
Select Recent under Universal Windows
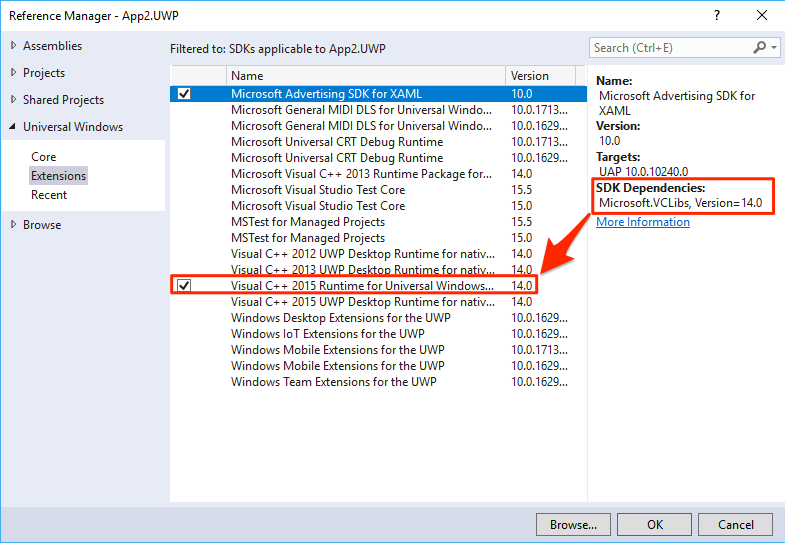[x=49, y=195]
